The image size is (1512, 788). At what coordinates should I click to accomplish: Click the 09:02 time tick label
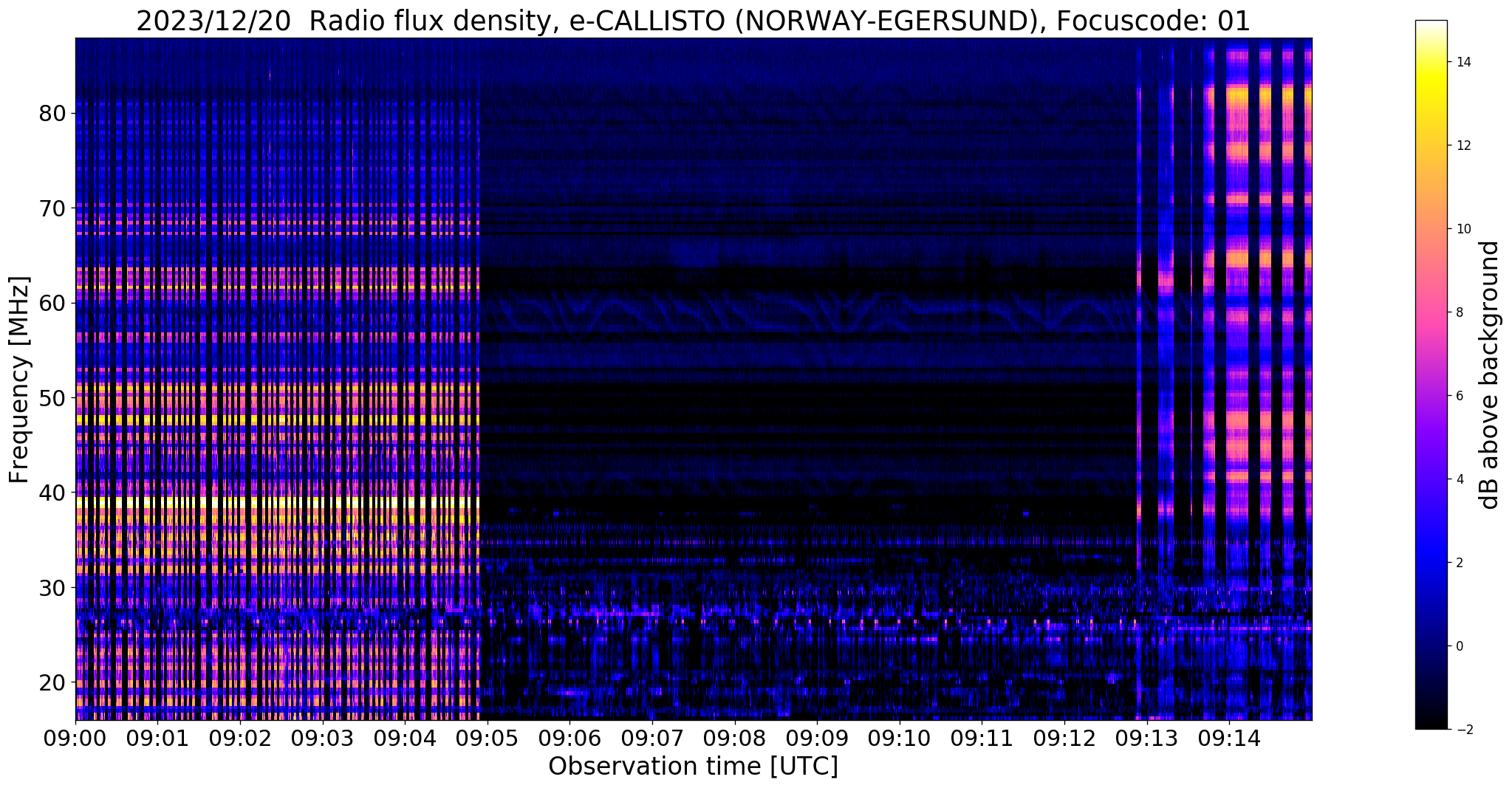point(240,737)
